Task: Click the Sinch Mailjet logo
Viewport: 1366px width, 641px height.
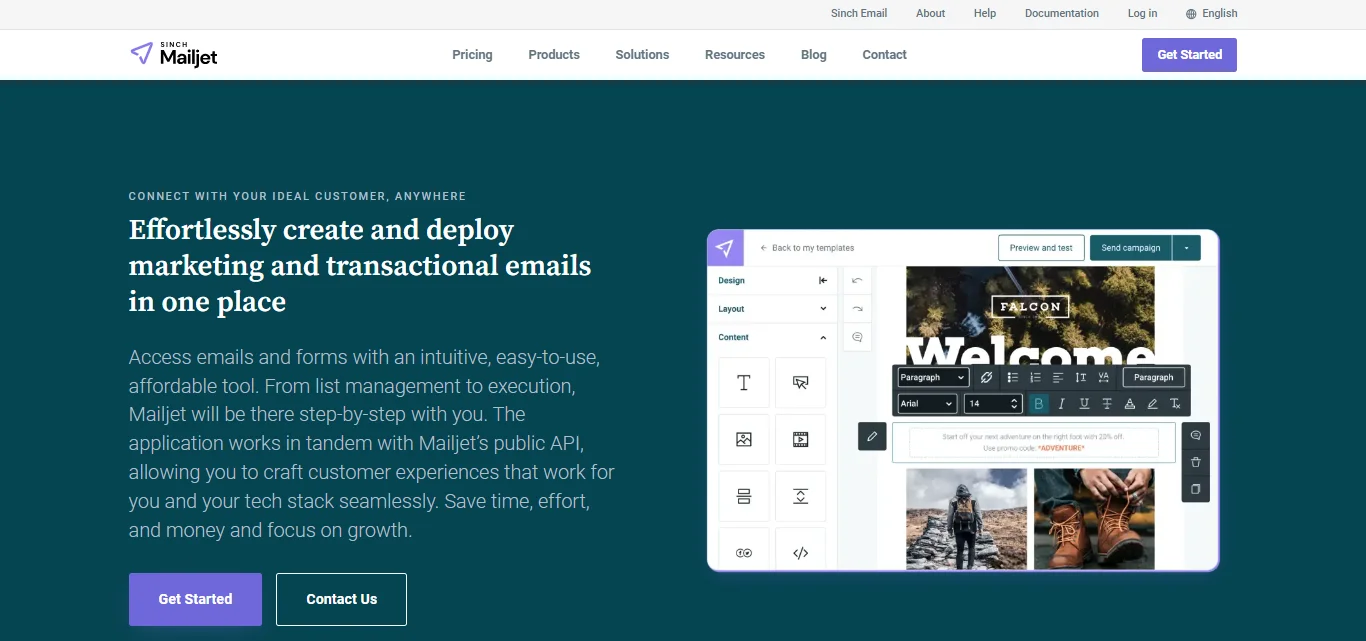Action: tap(173, 54)
